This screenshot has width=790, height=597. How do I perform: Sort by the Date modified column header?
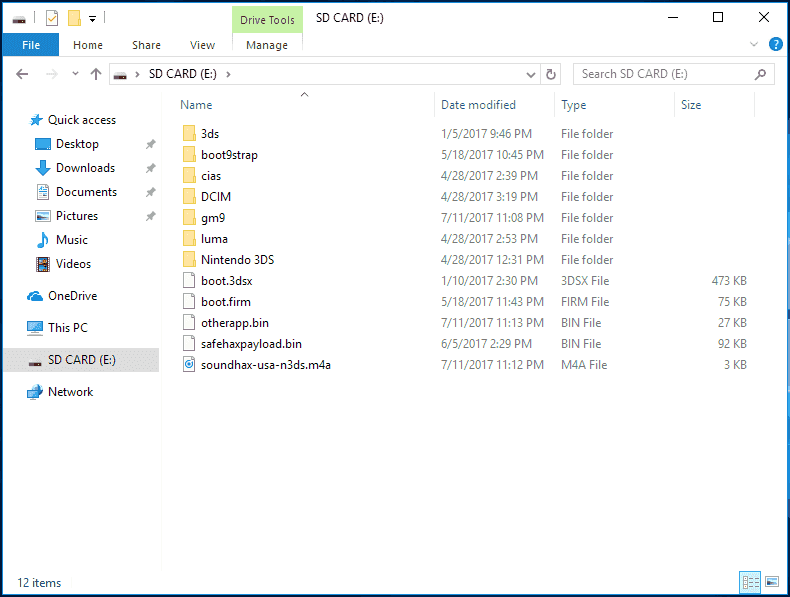tap(478, 105)
